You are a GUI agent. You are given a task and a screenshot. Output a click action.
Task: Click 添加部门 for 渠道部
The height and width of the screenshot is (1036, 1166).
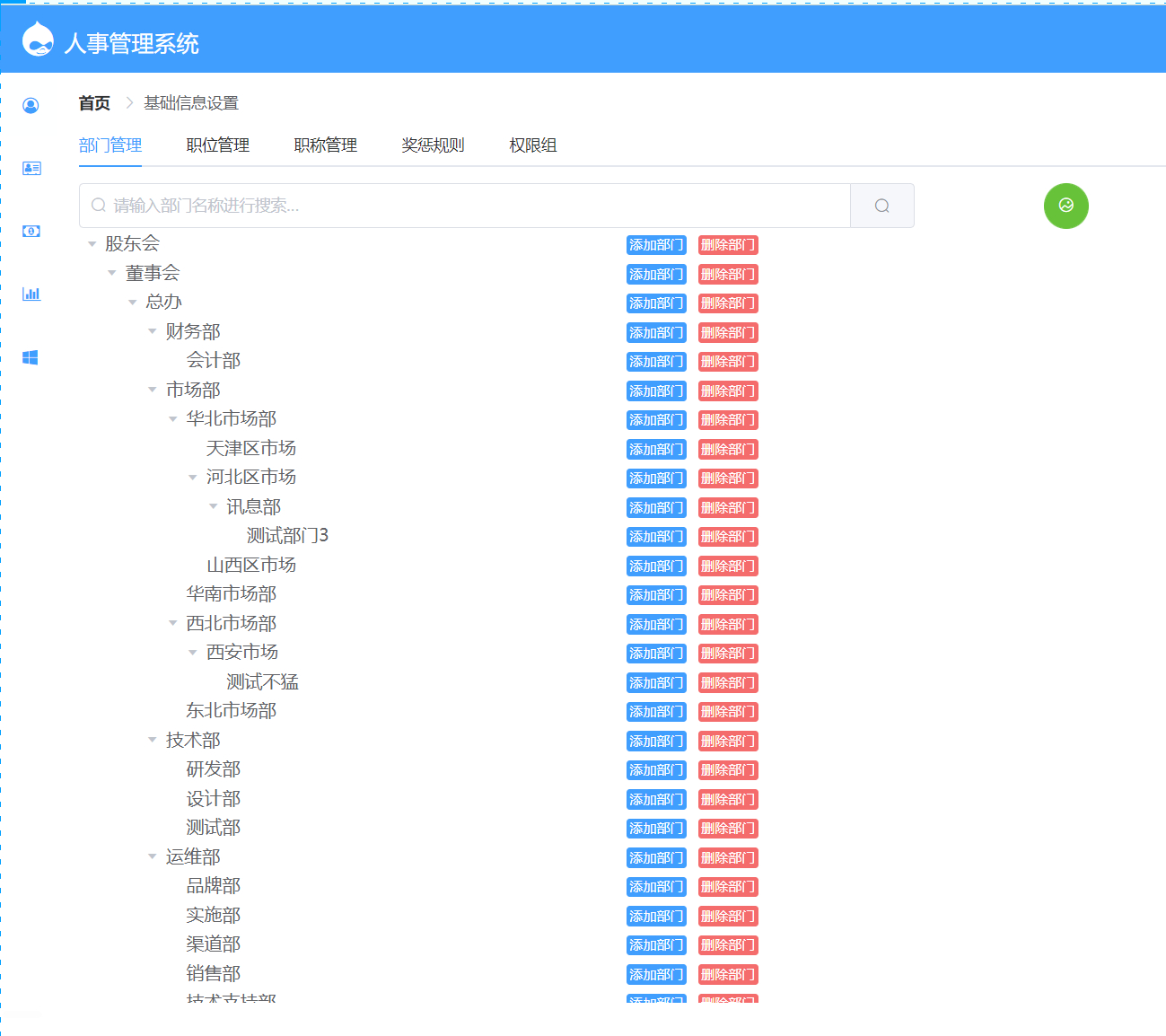click(x=656, y=945)
